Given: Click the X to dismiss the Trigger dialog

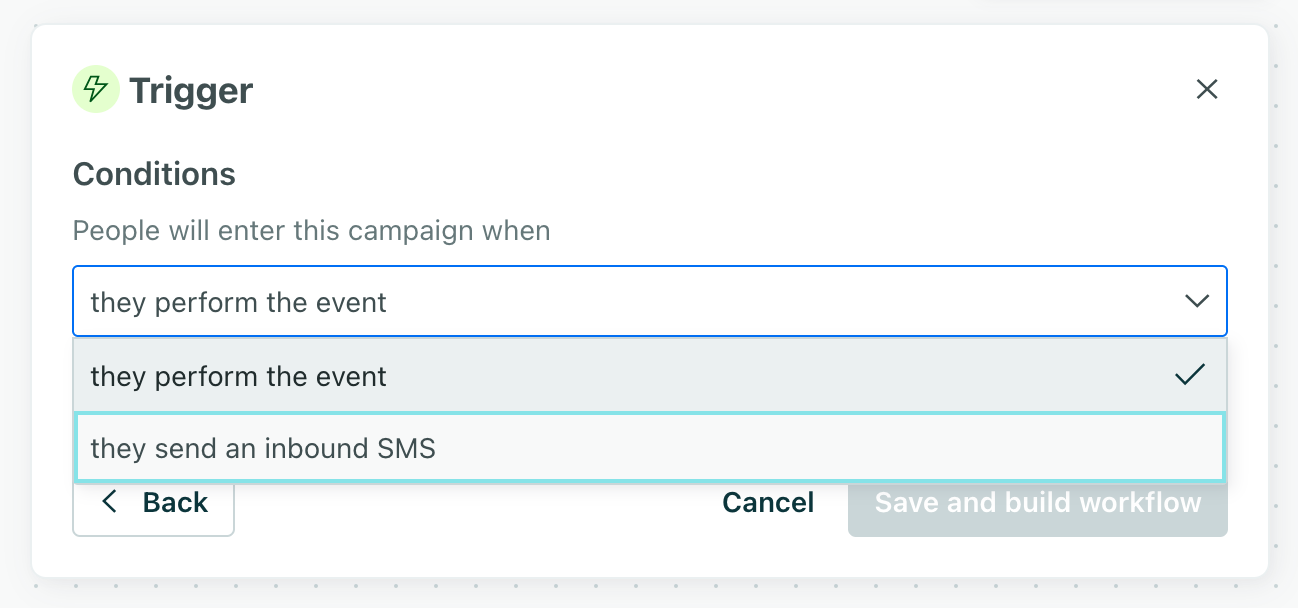Looking at the screenshot, I should (1207, 89).
